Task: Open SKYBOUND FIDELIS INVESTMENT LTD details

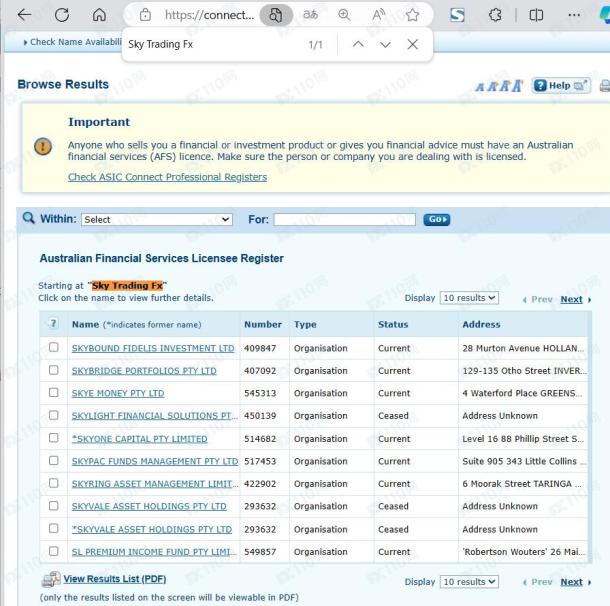Action: point(153,349)
